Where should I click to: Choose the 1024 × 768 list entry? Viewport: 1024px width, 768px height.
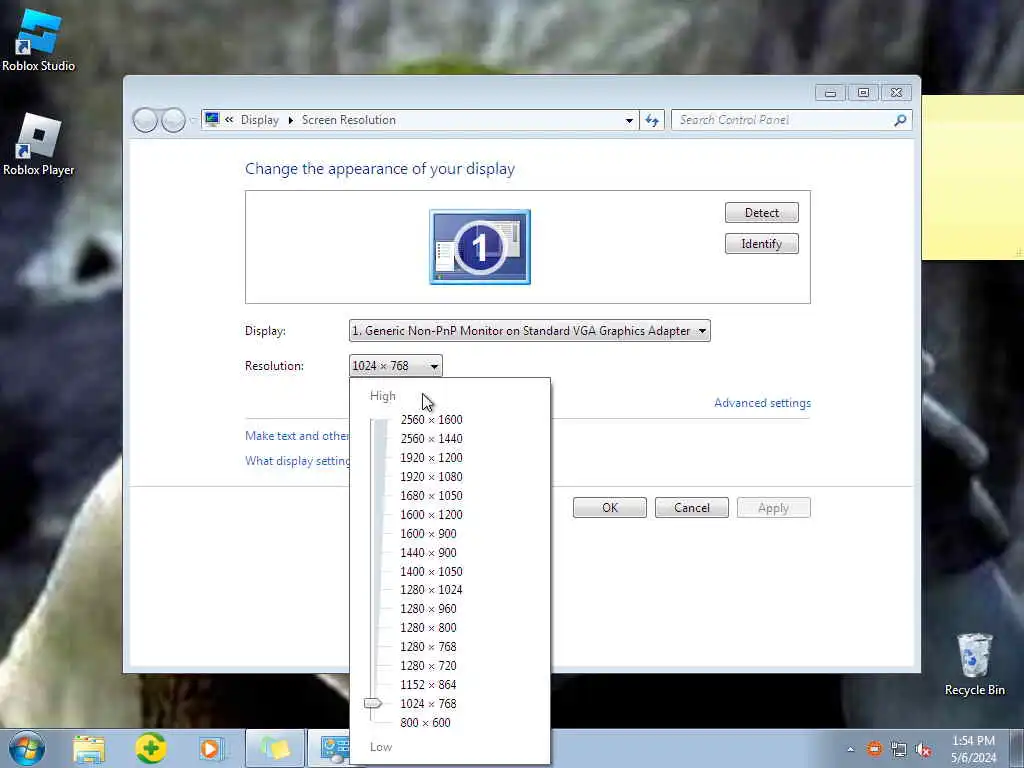pos(428,703)
